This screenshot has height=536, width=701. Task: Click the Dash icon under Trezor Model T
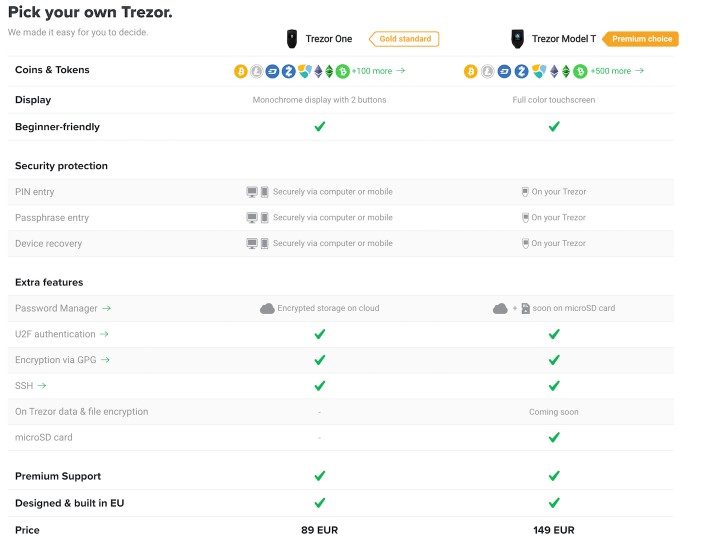(503, 71)
